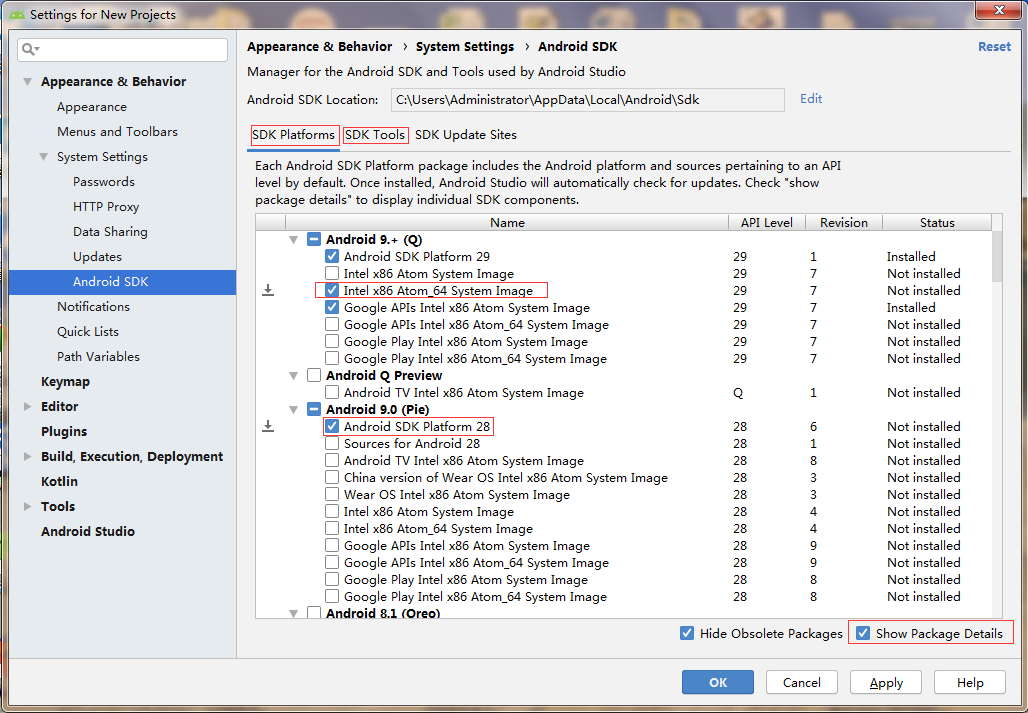
Task: Click the Android Studio icon in title bar
Action: [x=17, y=15]
